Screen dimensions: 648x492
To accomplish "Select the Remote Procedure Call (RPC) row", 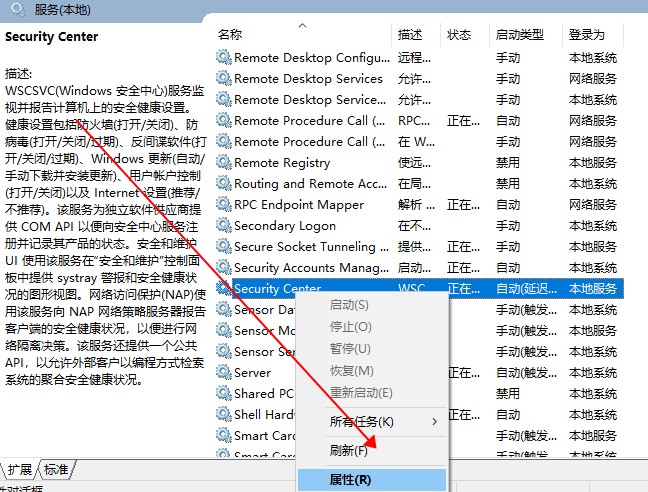I will (300, 121).
